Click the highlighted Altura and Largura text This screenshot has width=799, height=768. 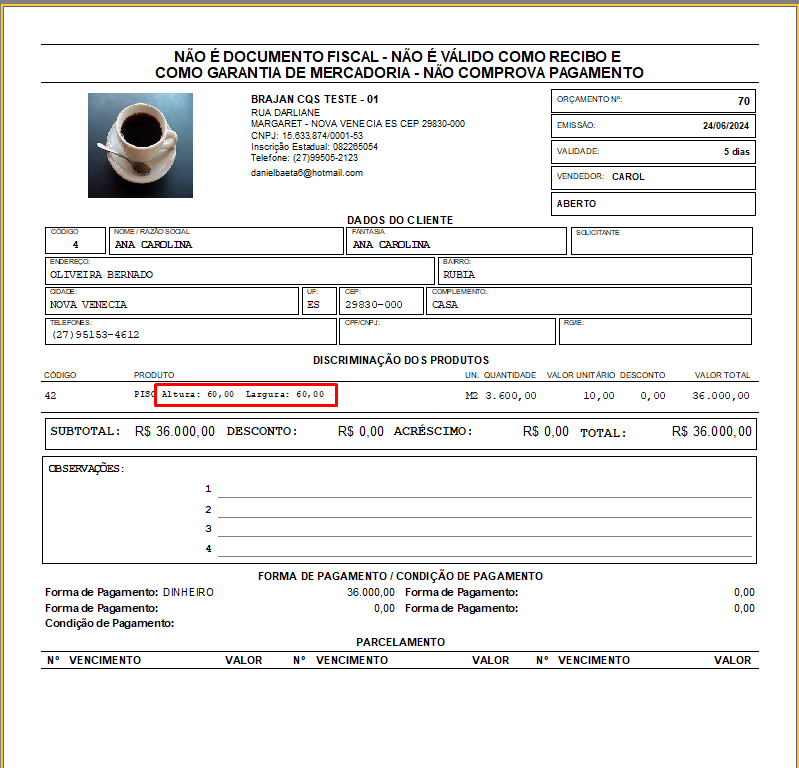245,395
